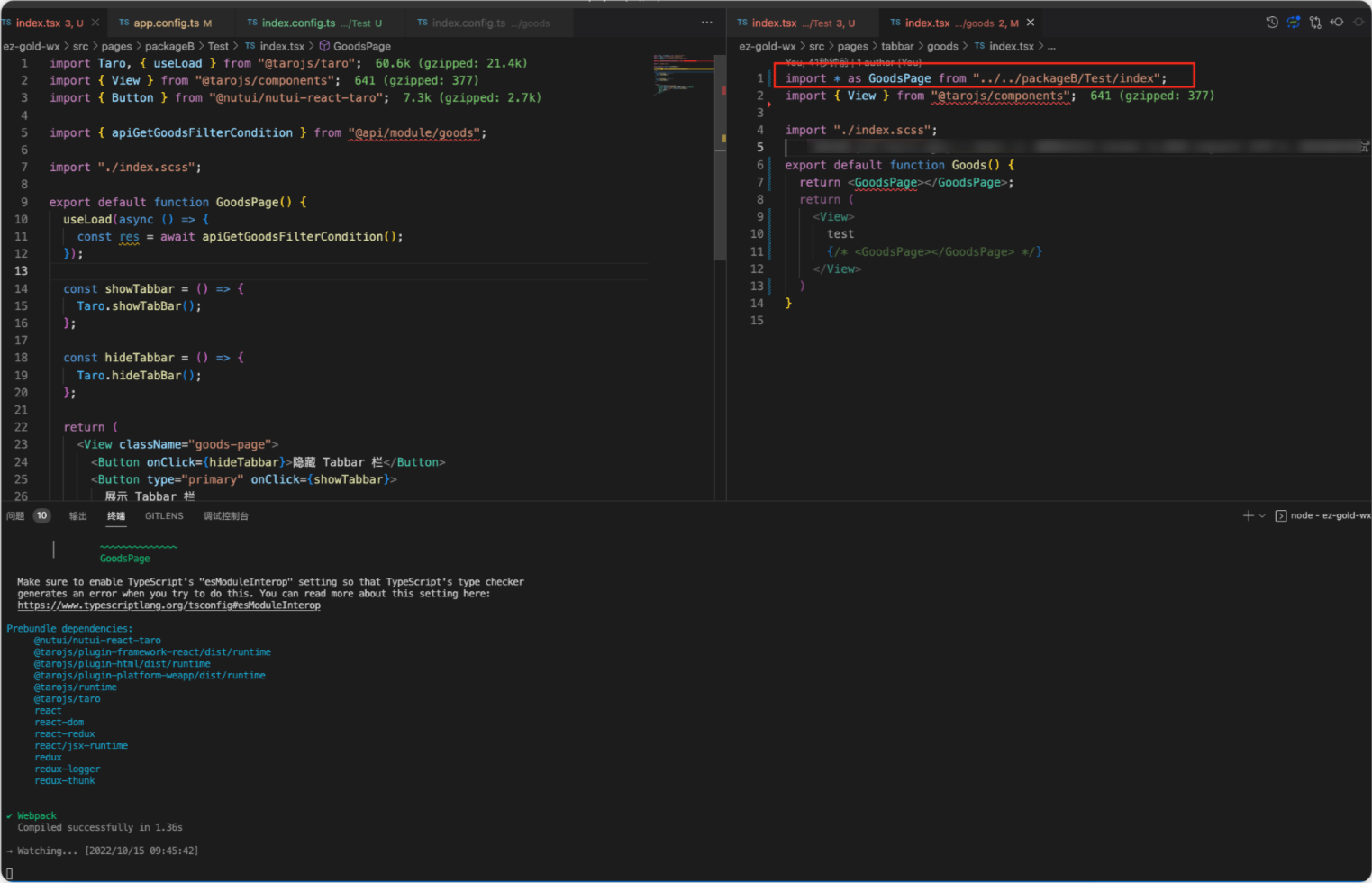Click the left editor vertical scrollbar
This screenshot has width=1372, height=883.
tap(720, 158)
